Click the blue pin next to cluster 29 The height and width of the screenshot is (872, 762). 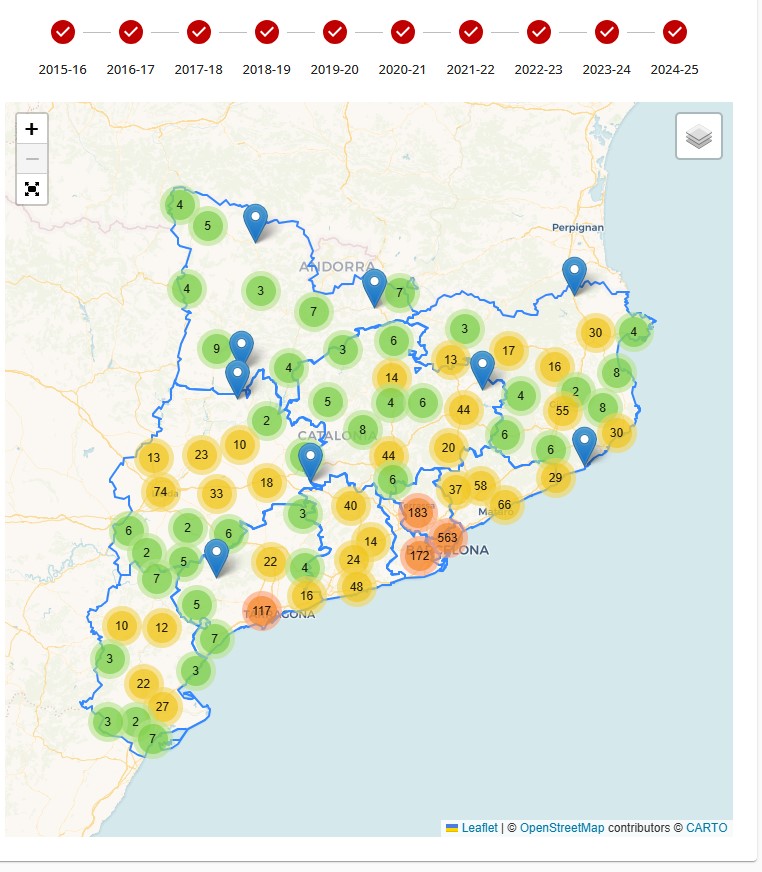[x=584, y=444]
